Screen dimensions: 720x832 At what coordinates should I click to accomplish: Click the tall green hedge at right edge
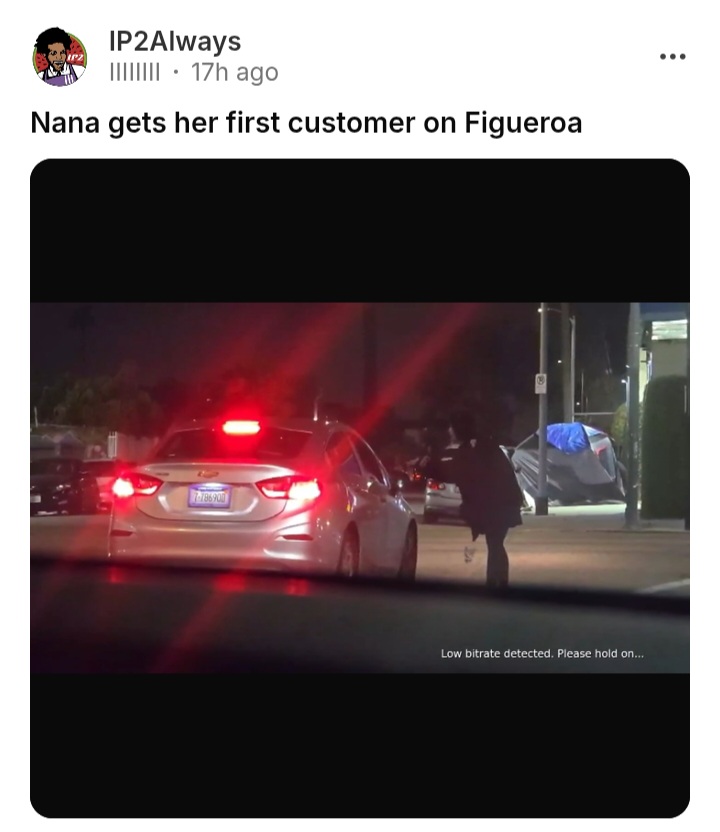tap(665, 447)
